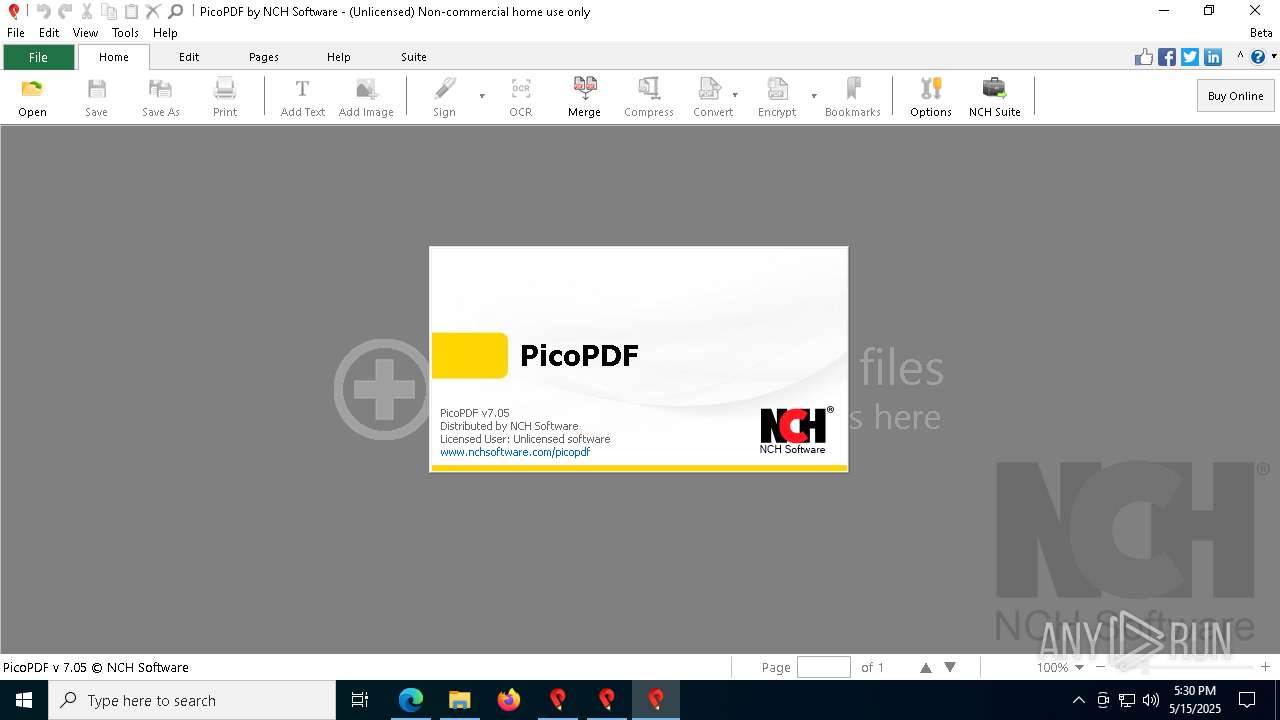Switch to the Pages ribbon tab
This screenshot has width=1280, height=720.
click(x=264, y=57)
